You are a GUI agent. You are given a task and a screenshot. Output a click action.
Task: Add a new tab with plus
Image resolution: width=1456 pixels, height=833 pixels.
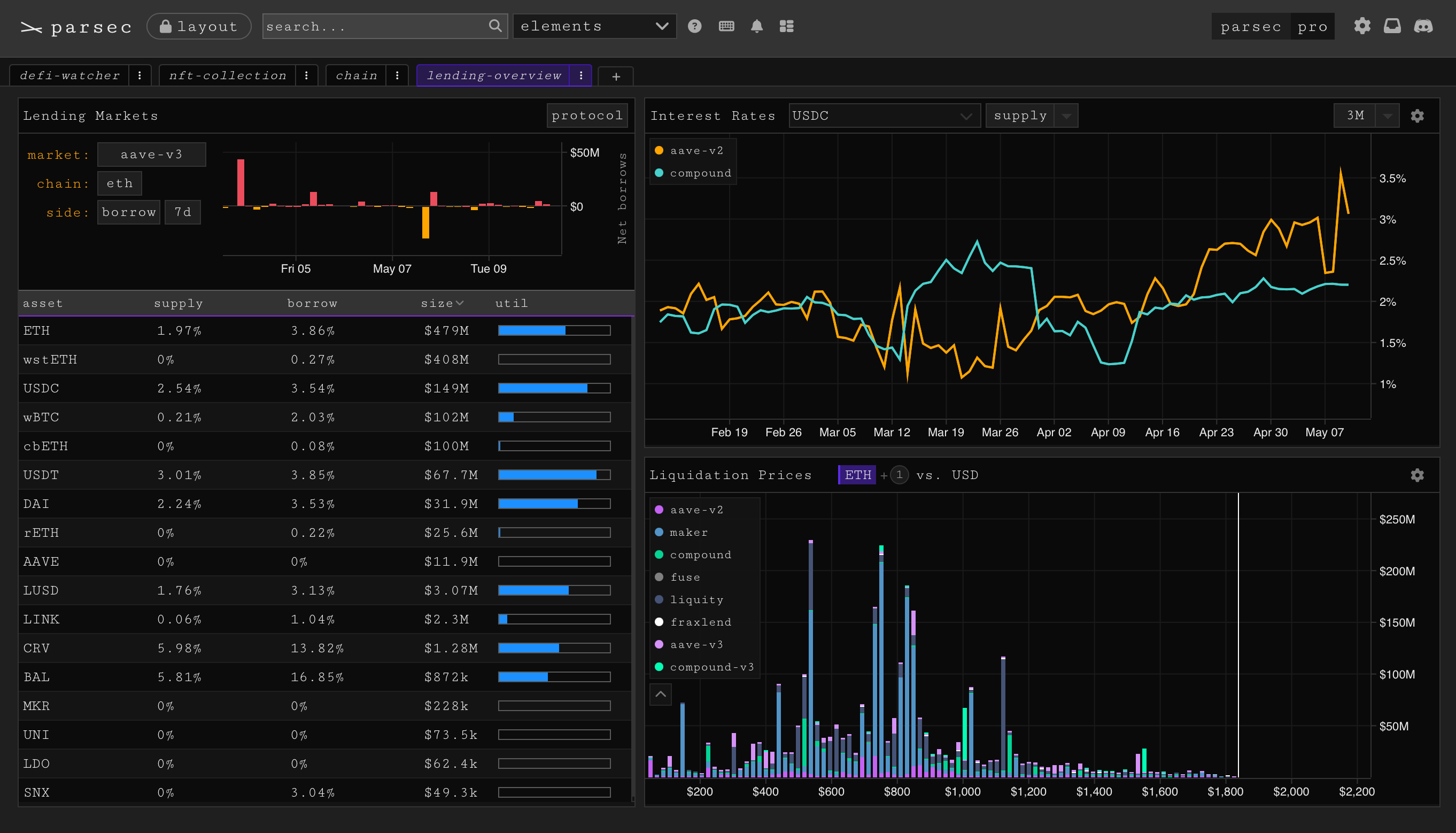point(616,76)
